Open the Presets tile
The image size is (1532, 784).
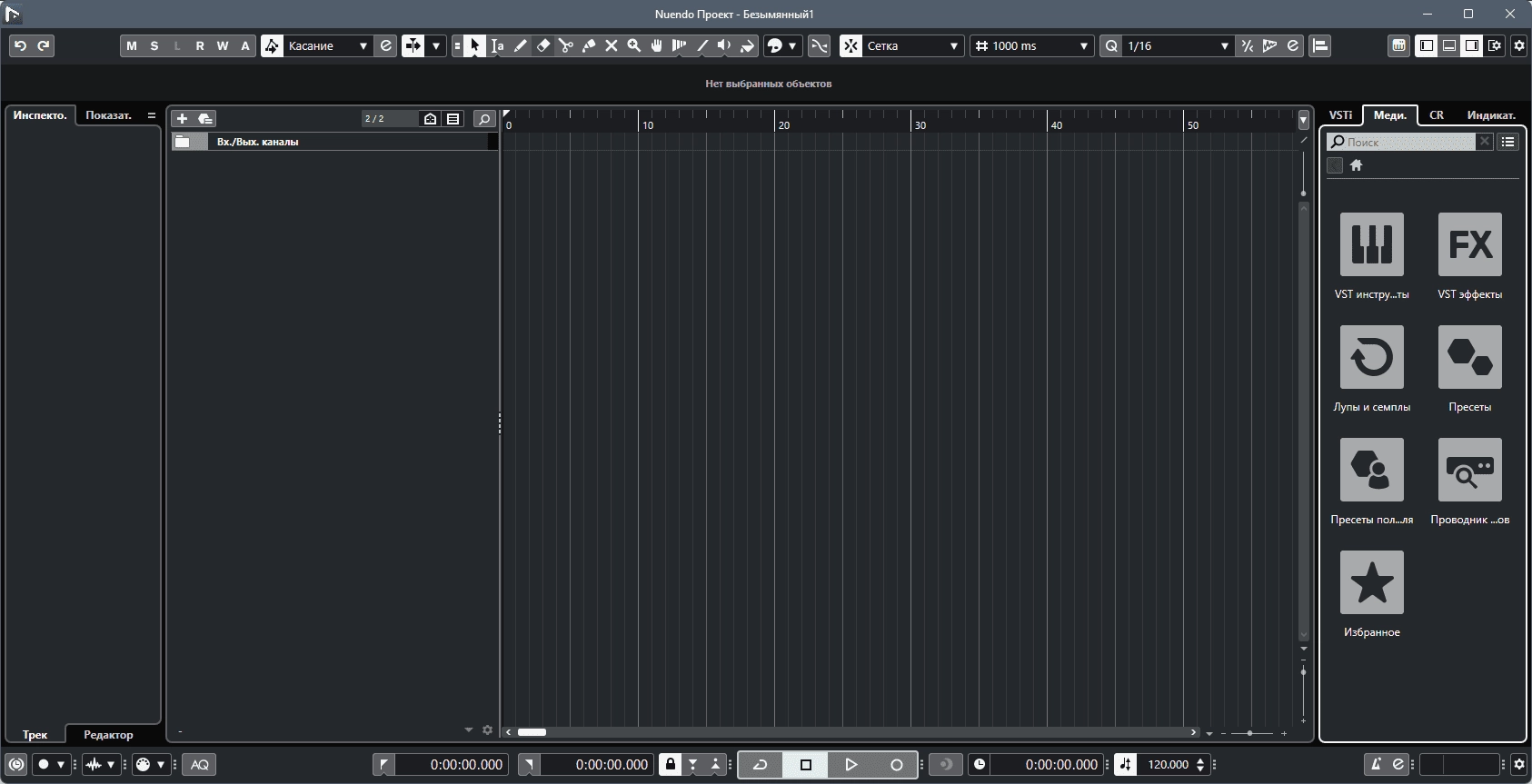point(1469,357)
